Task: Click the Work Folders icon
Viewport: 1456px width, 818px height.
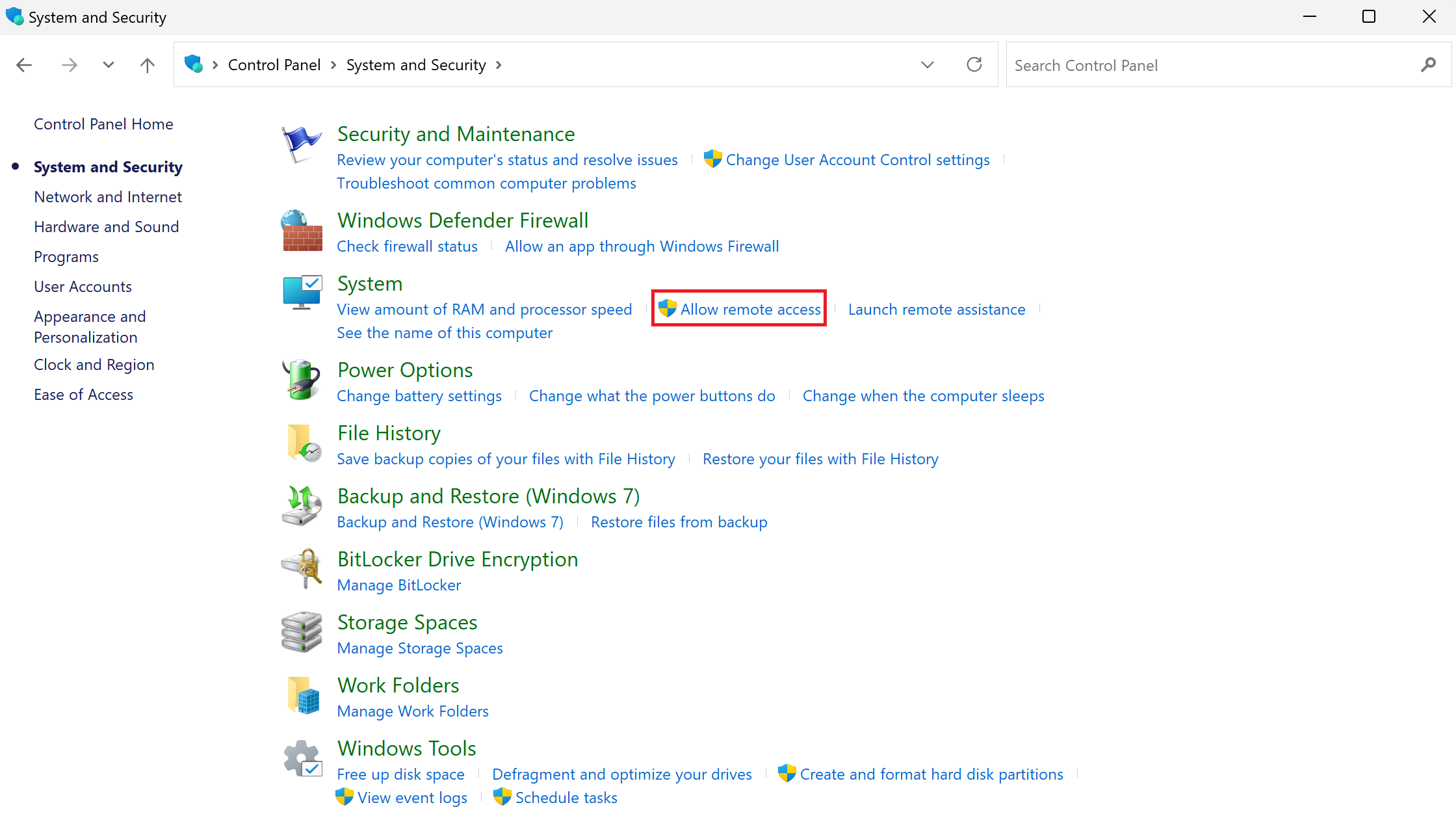Action: point(303,695)
